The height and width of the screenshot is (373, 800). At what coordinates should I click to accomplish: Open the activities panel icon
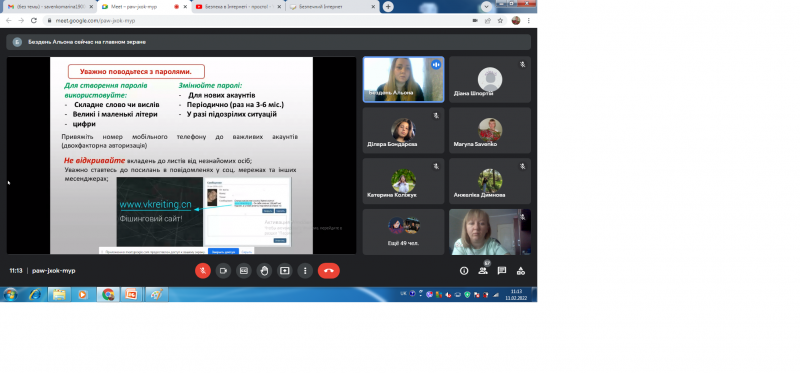[520, 271]
